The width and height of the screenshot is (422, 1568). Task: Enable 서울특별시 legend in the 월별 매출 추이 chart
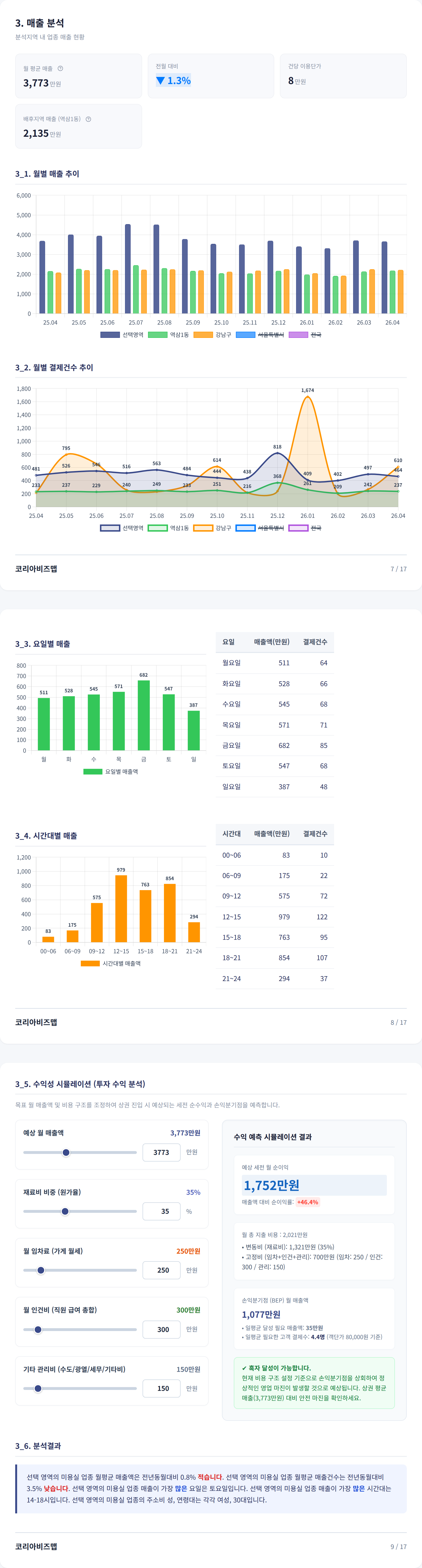[x=260, y=335]
